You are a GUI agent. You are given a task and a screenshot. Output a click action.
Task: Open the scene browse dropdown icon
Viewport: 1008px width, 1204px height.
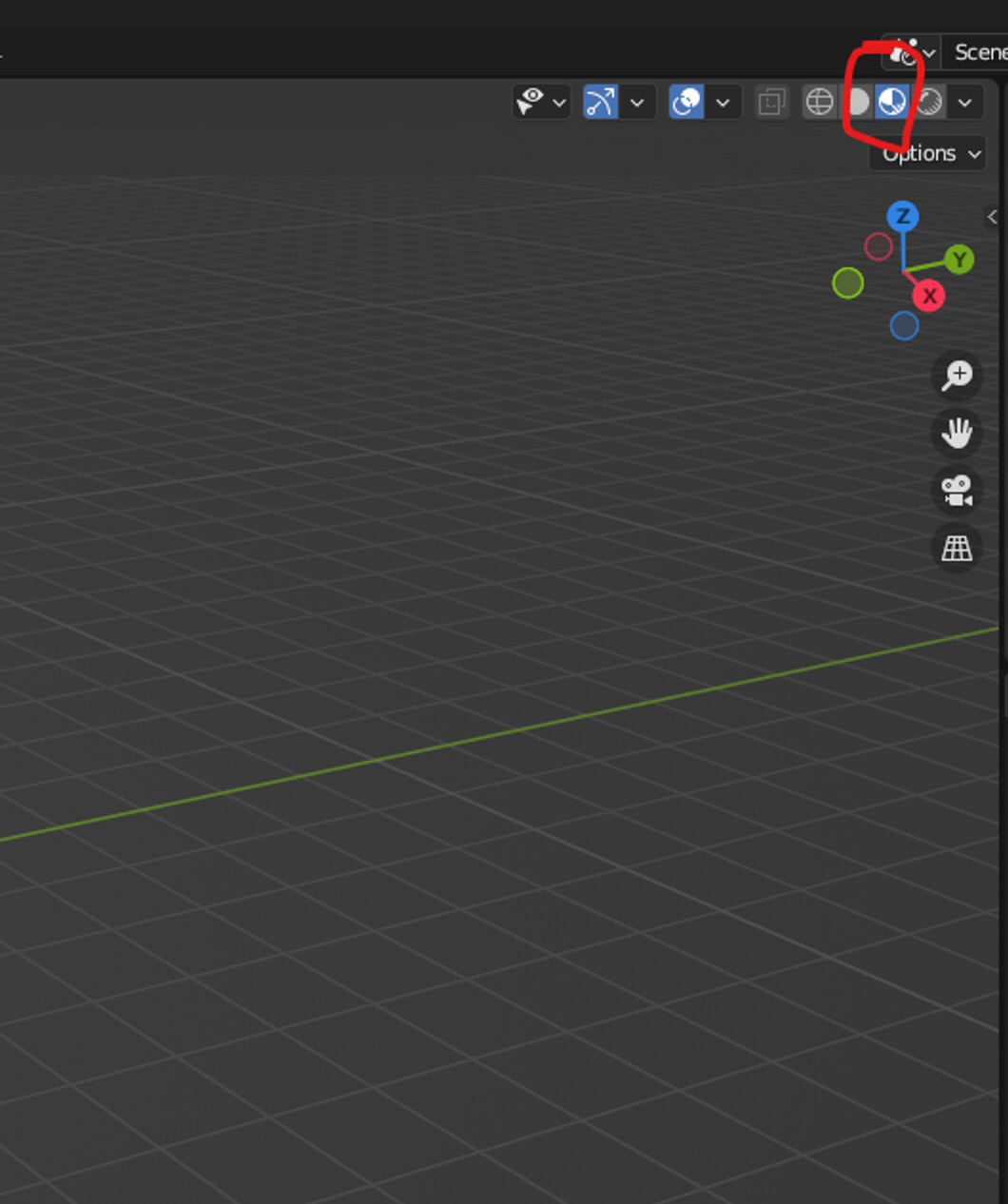point(911,52)
